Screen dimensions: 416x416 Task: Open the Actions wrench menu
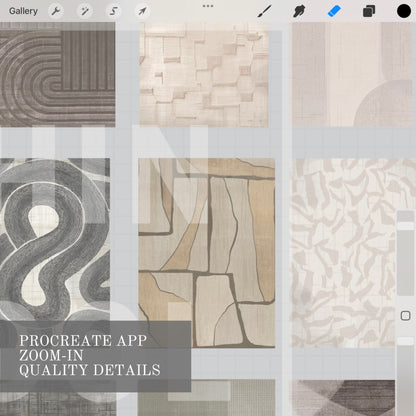pos(56,11)
